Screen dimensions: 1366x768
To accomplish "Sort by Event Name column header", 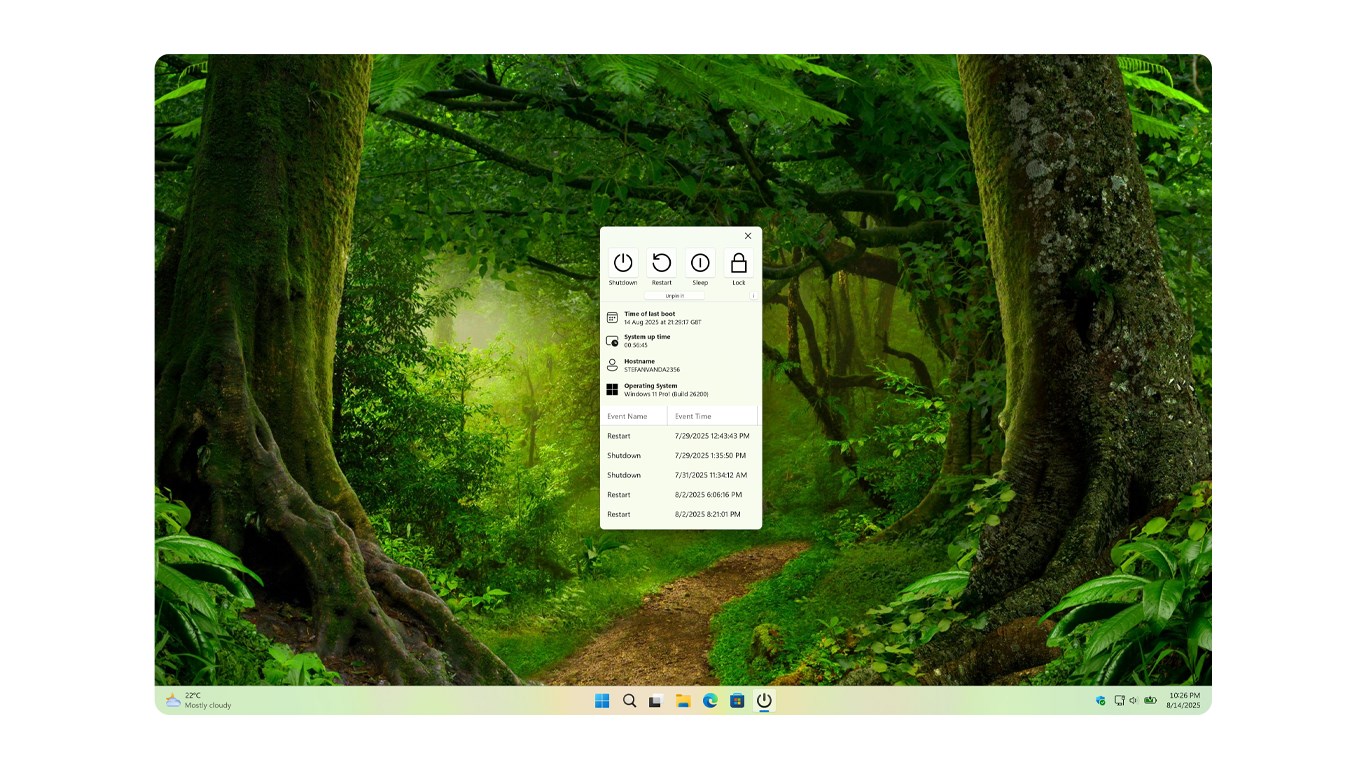I will [634, 416].
